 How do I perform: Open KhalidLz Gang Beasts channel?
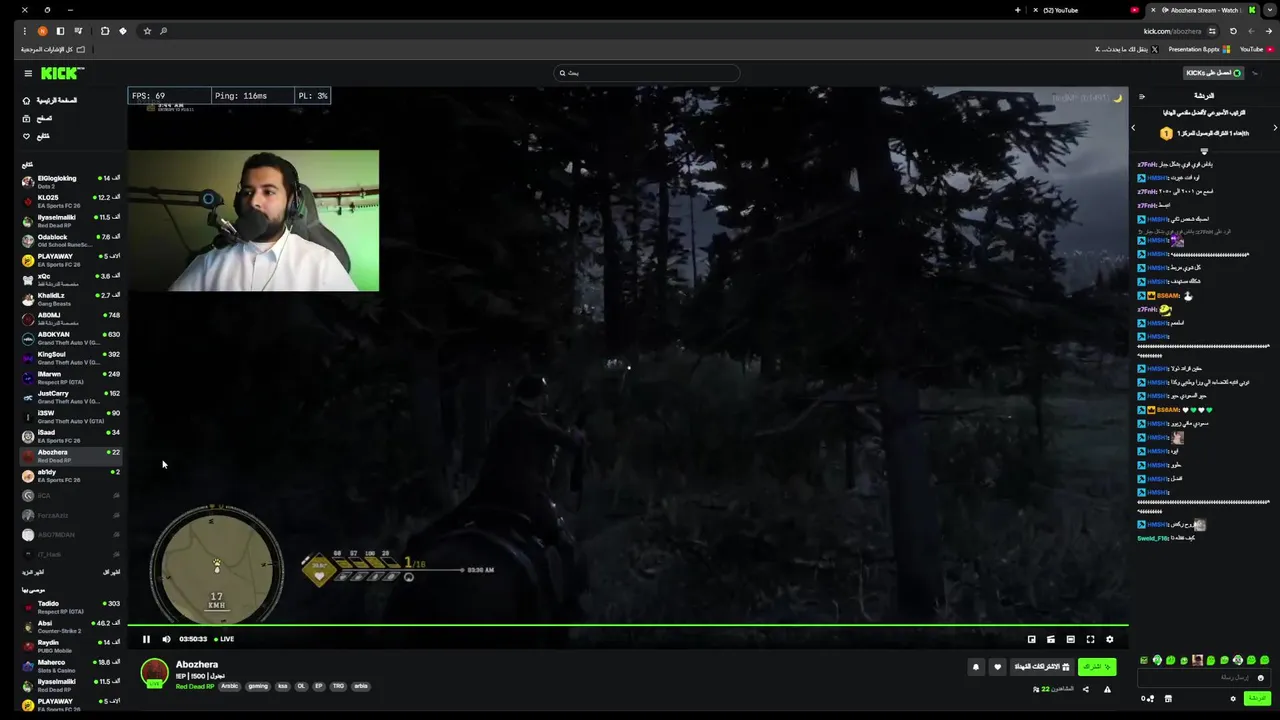coord(71,298)
